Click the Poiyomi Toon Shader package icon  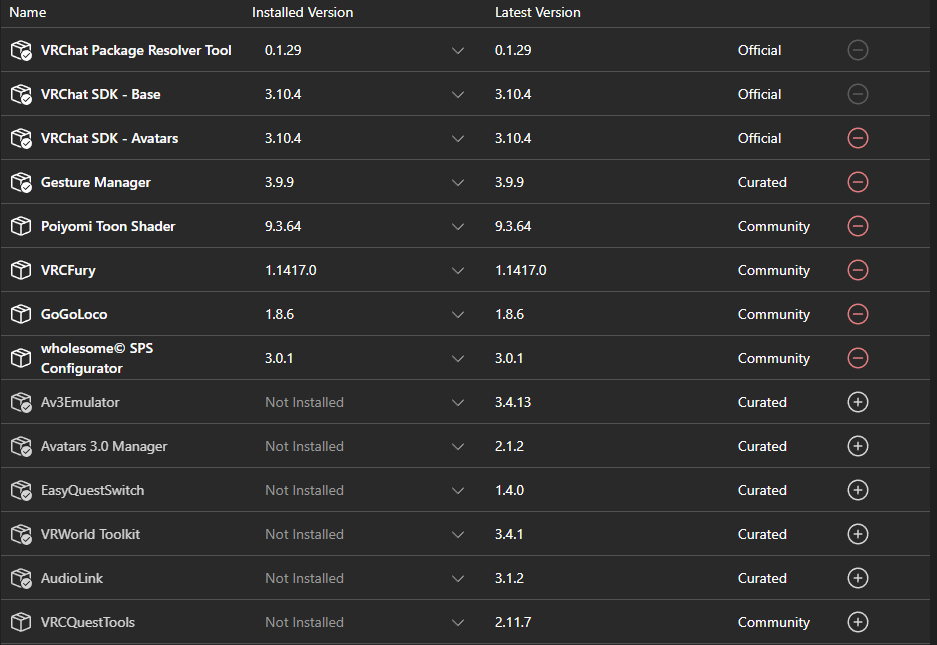[x=21, y=226]
